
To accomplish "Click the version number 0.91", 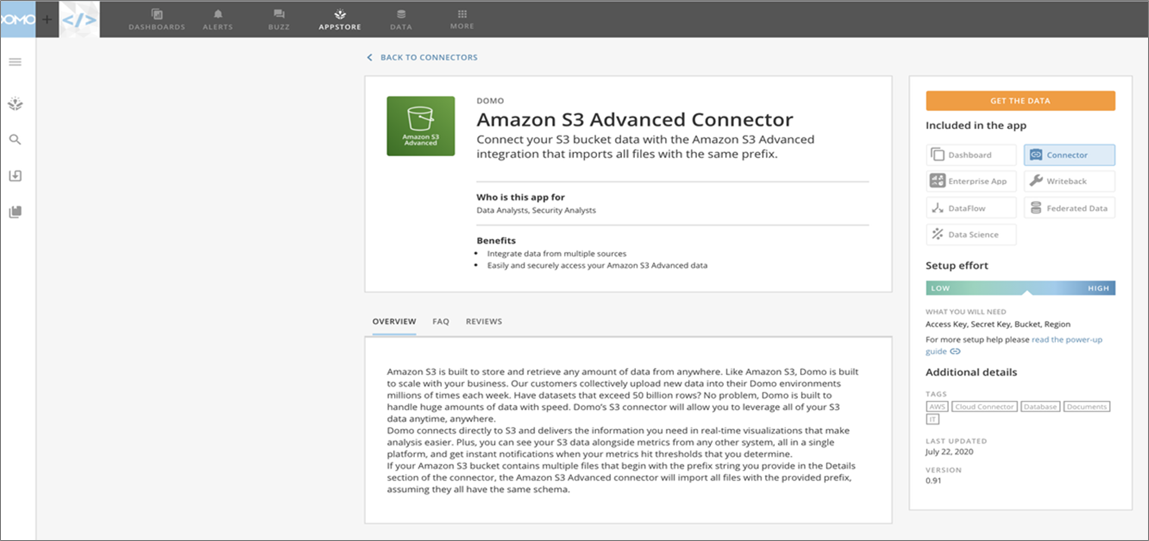I will tap(934, 480).
